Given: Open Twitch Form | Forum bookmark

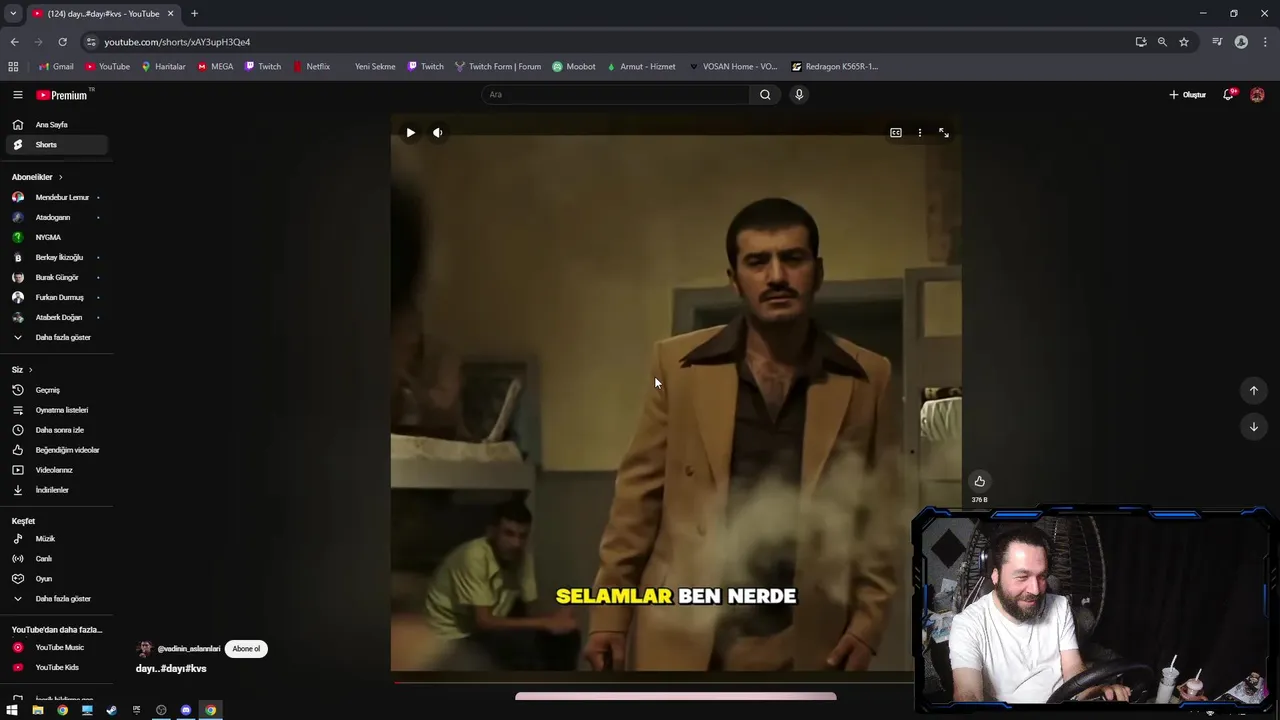Looking at the screenshot, I should [x=497, y=67].
